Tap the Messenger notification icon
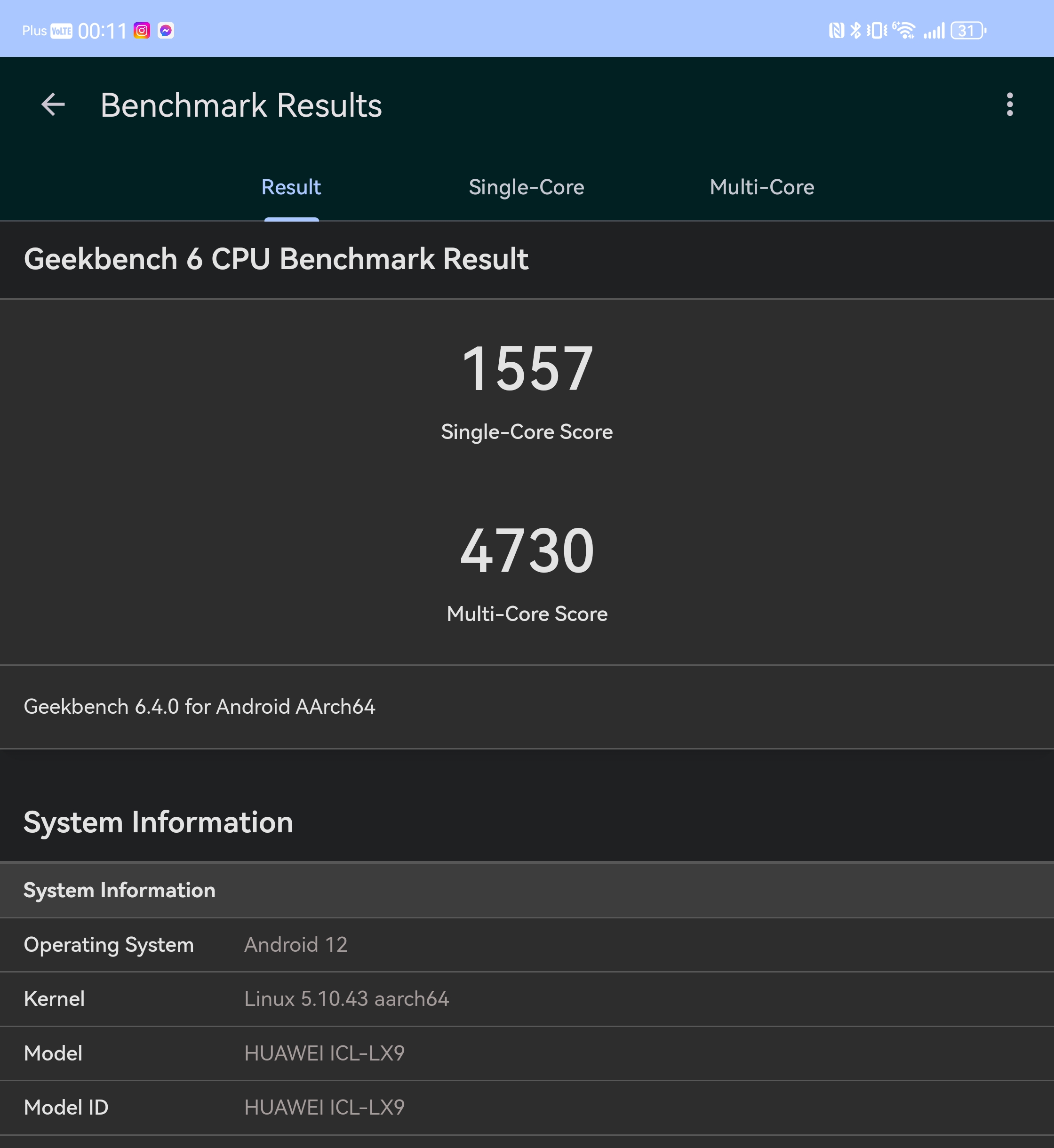Image resolution: width=1054 pixels, height=1148 pixels. 166,30
